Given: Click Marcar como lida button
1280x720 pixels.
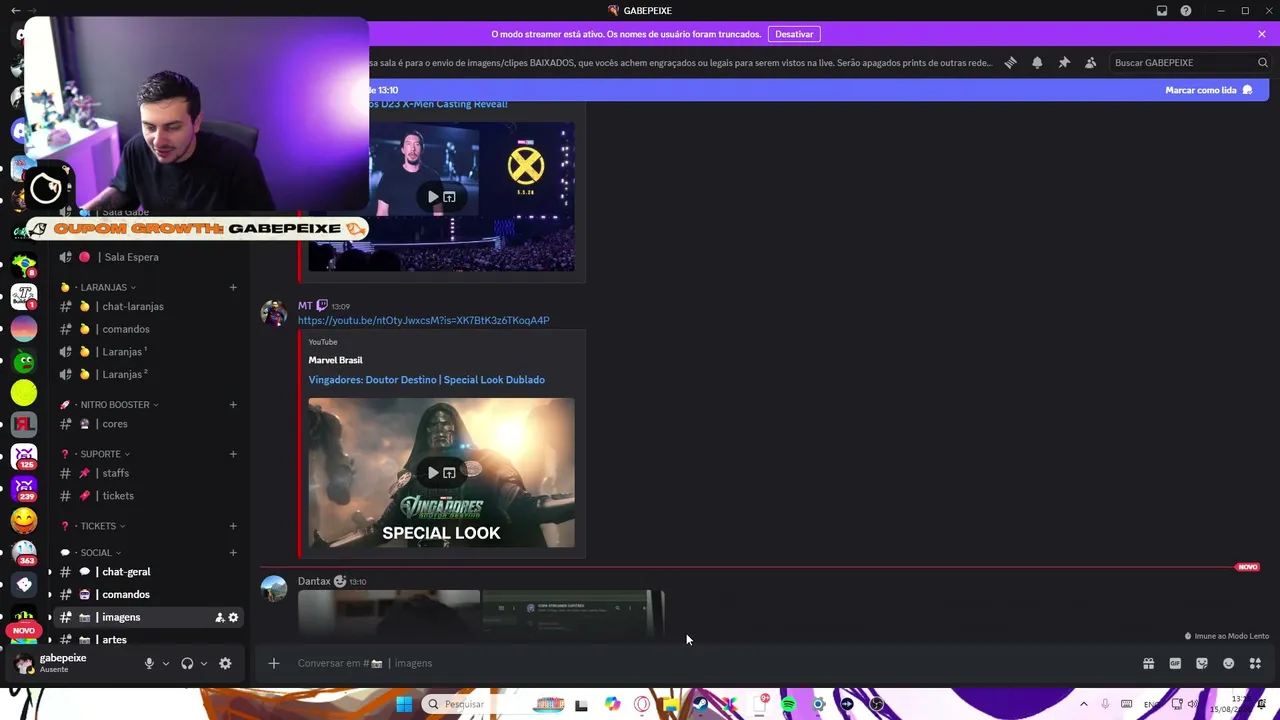Looking at the screenshot, I should pos(1209,90).
